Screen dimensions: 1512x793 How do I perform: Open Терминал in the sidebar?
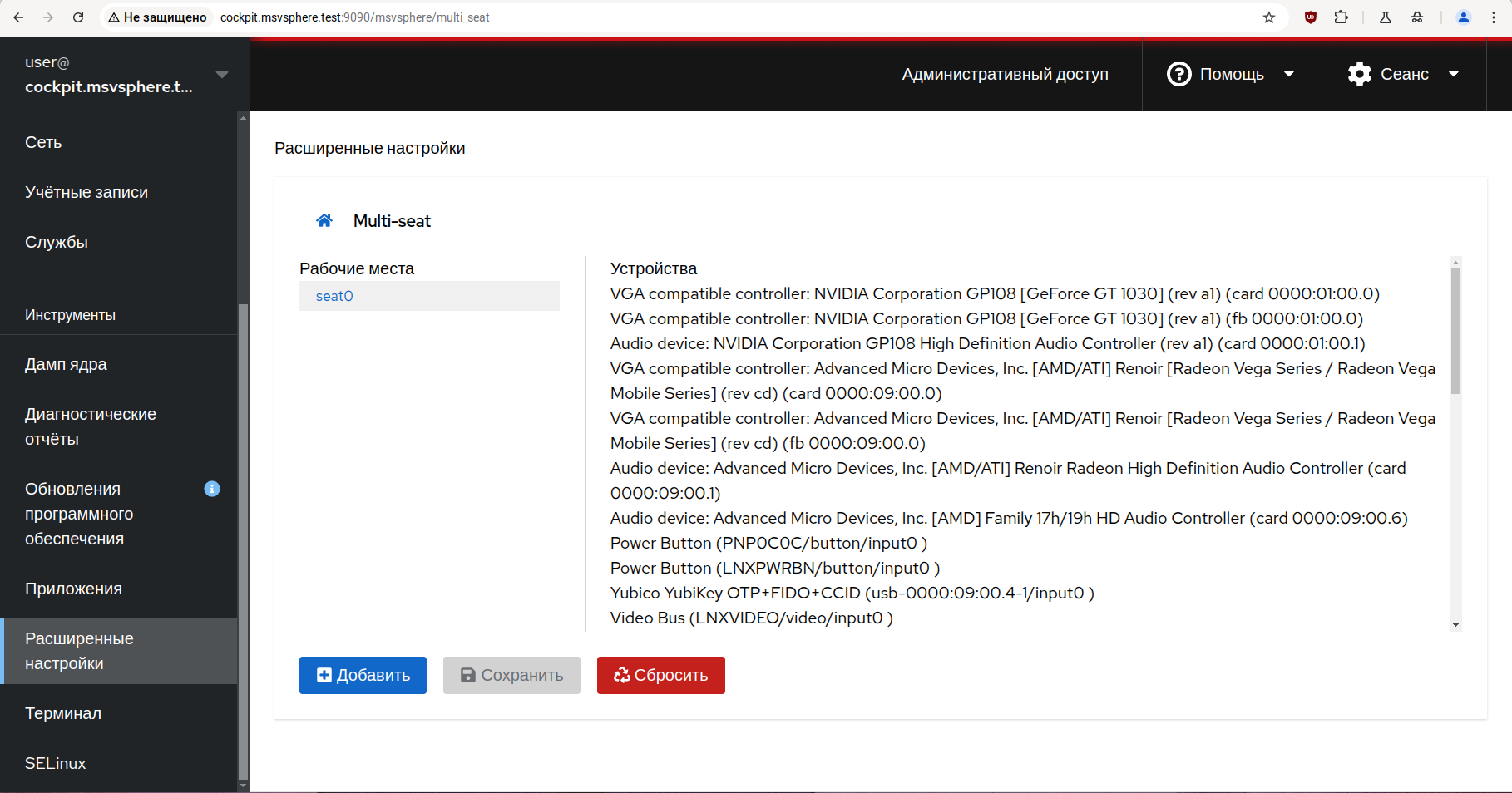coord(63,713)
